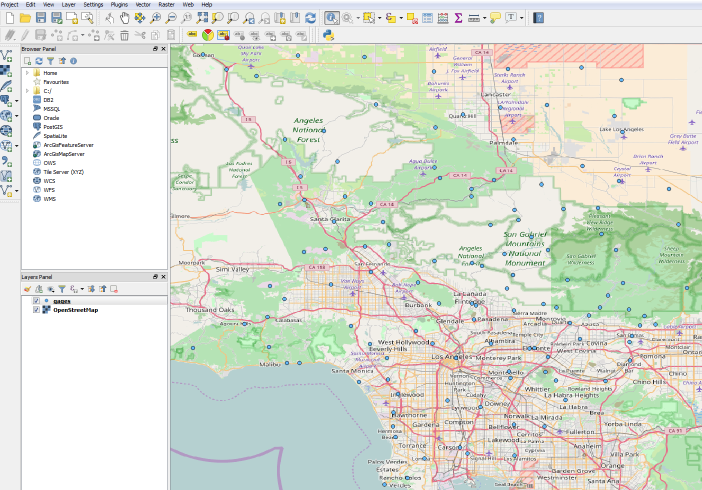Select the Favourites entry in Browser Panel
The height and width of the screenshot is (490, 702).
tap(56, 82)
